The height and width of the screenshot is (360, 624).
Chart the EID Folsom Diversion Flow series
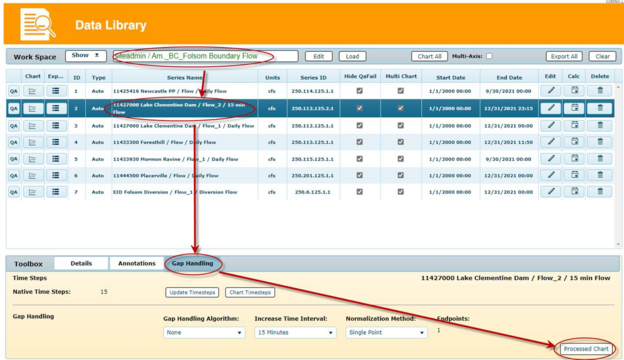click(32, 192)
